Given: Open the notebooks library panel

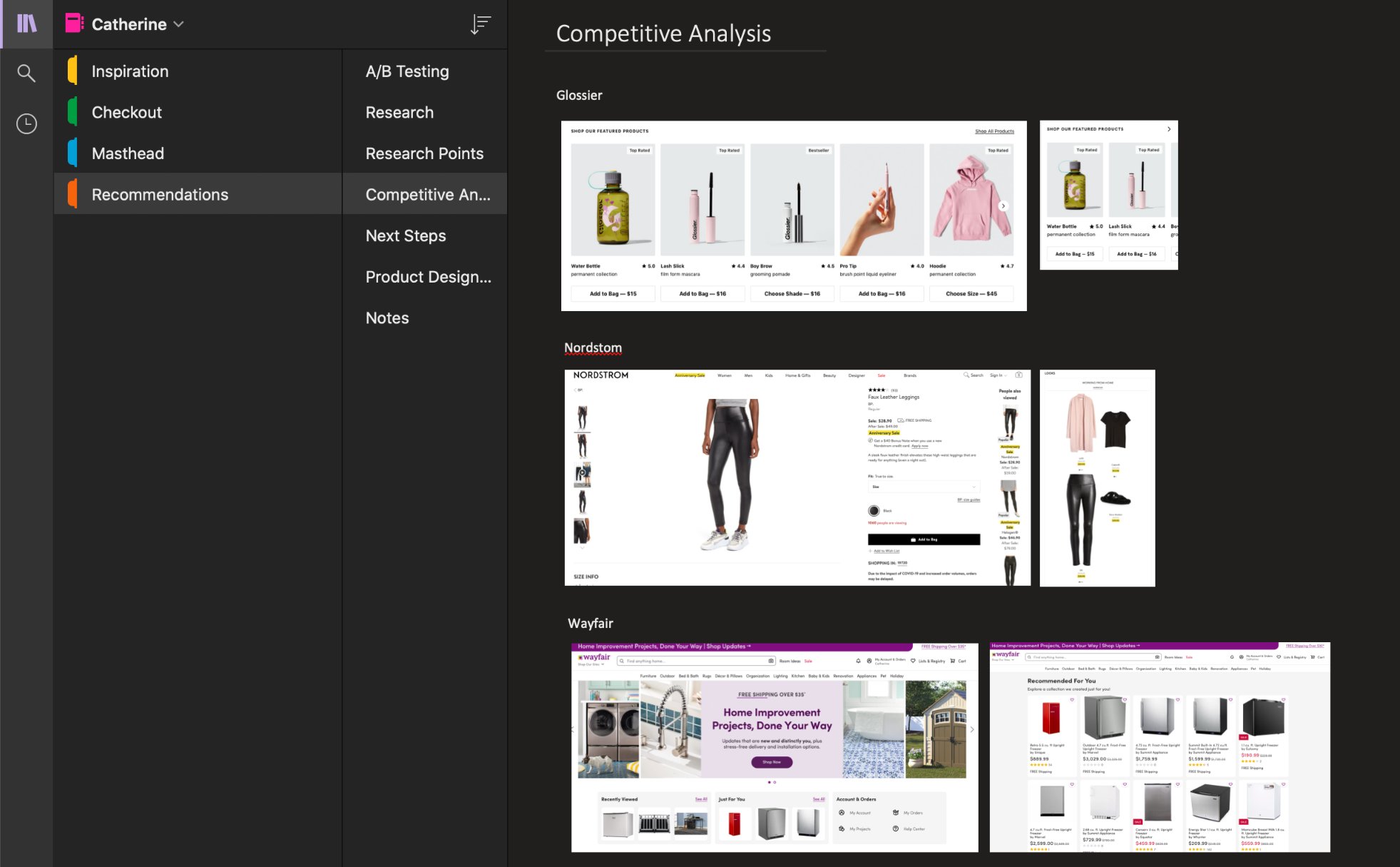Looking at the screenshot, I should pyautogui.click(x=26, y=24).
